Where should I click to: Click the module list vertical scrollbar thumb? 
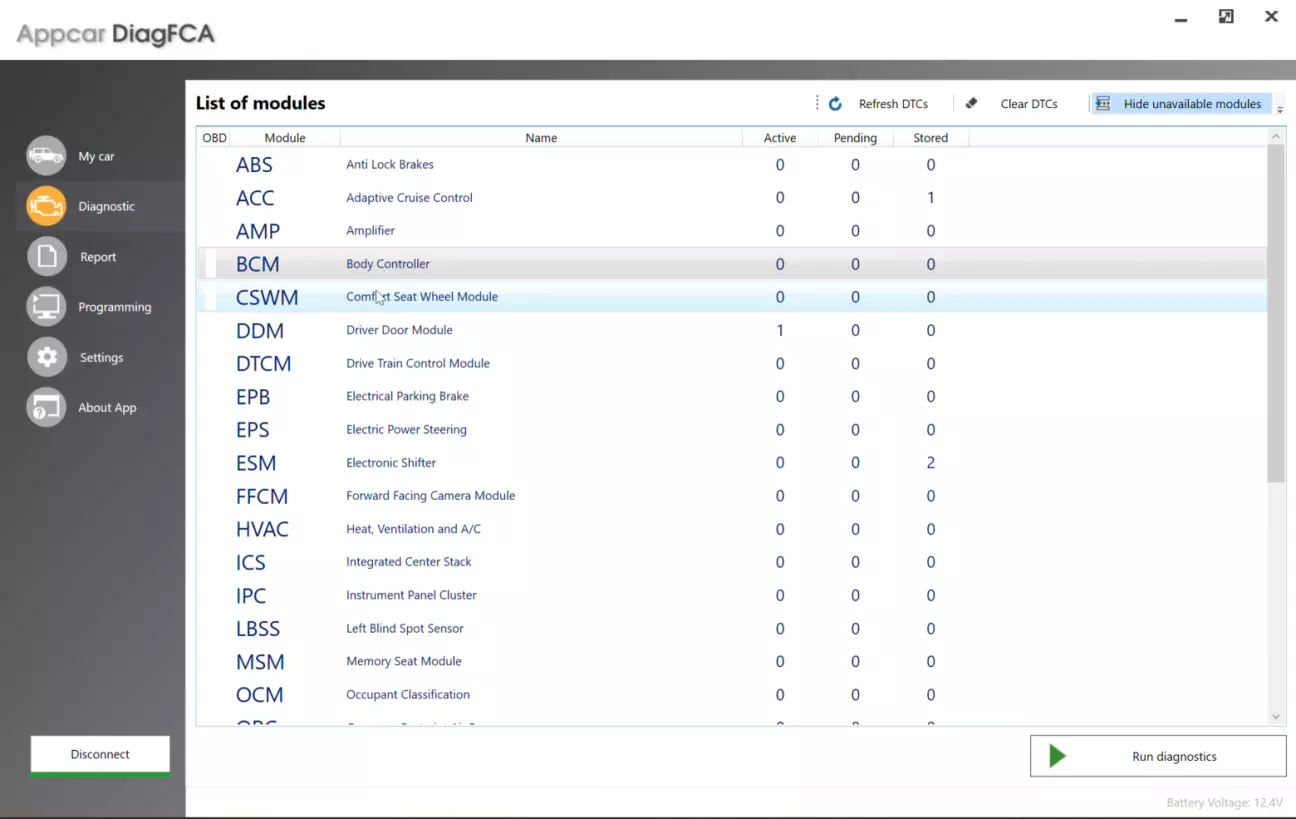(1275, 310)
